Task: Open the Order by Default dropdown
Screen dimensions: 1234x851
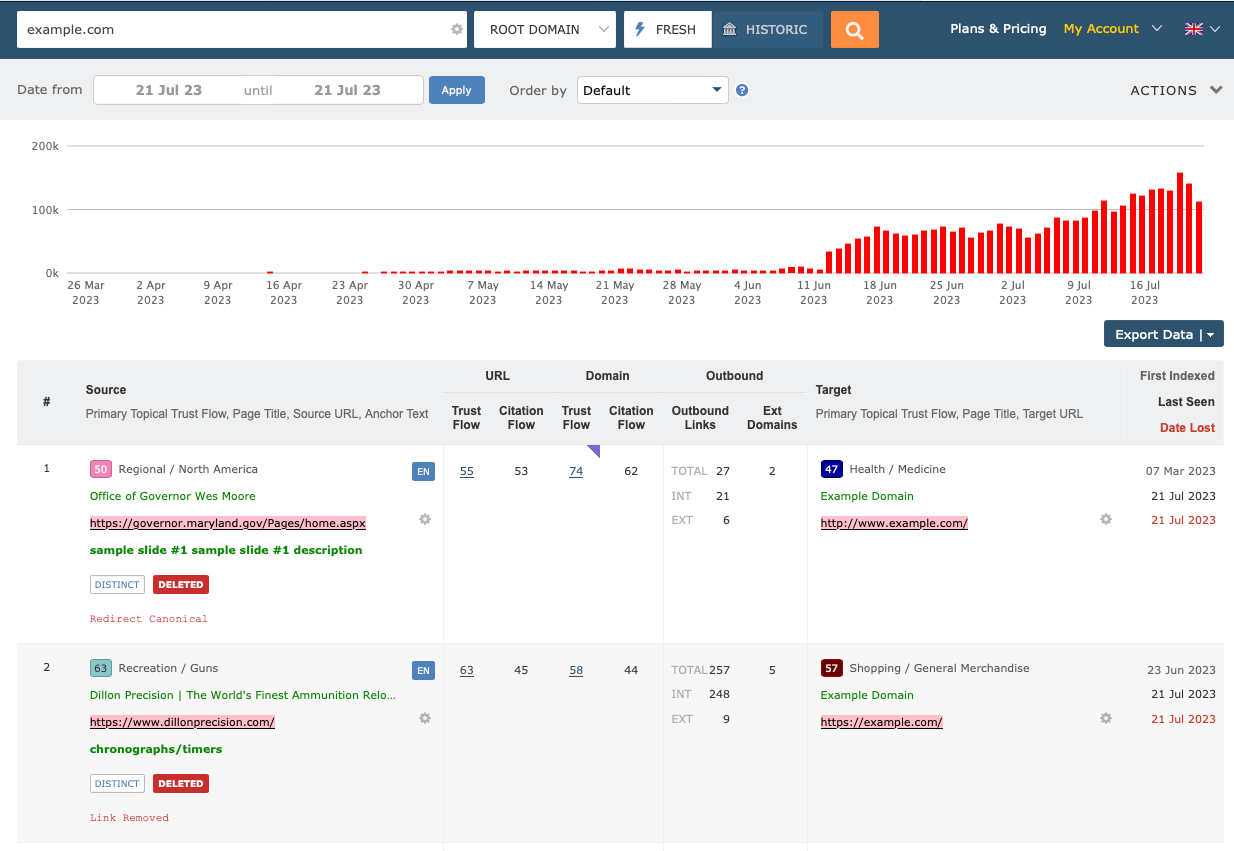Action: click(x=652, y=89)
